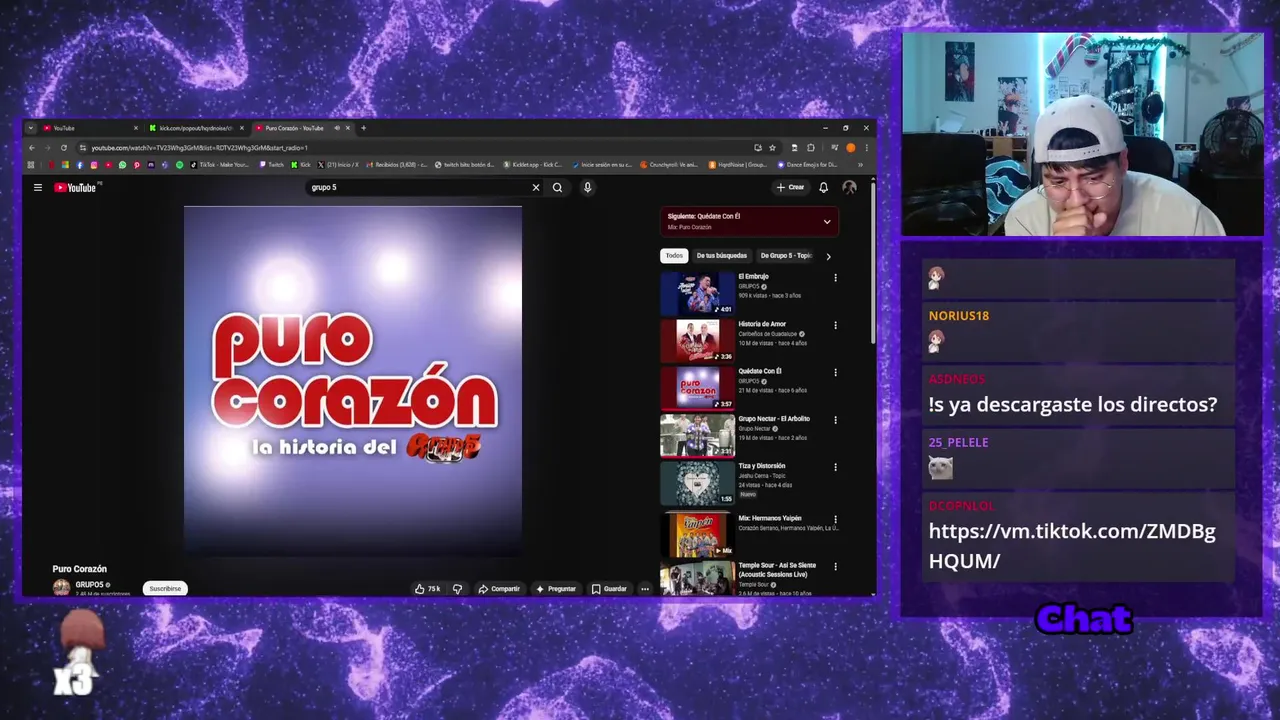Open the tab search dropdown arrow
This screenshot has width=1280, height=720.
(x=31, y=128)
